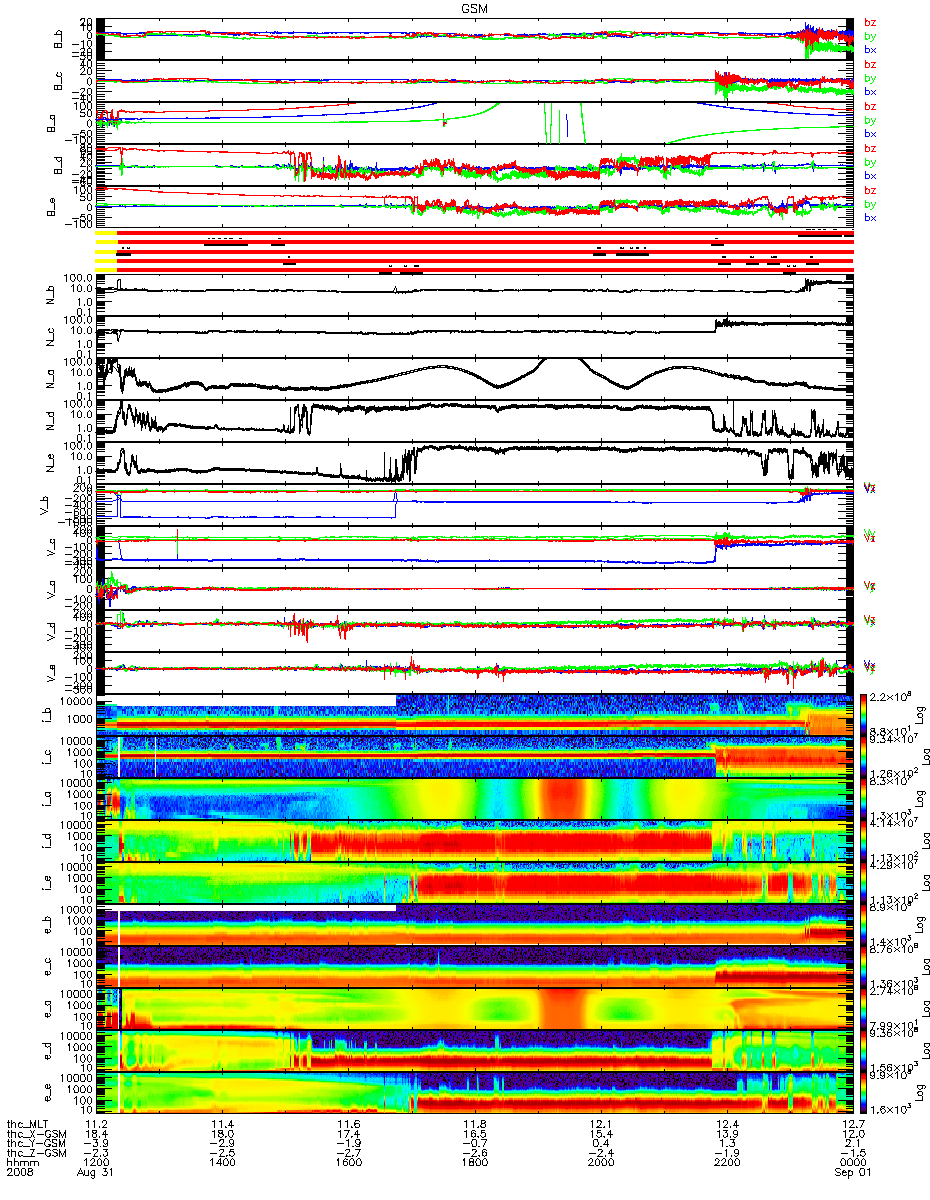Image resolution: width=930 pixels, height=1200 pixels.
Task: Click the blue bx legend of B_b panel
Action: click(x=870, y=49)
